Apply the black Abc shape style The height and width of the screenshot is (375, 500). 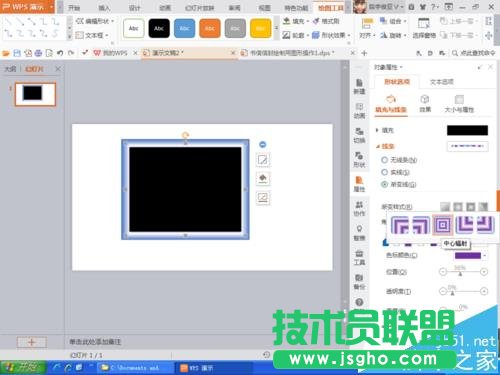(159, 28)
